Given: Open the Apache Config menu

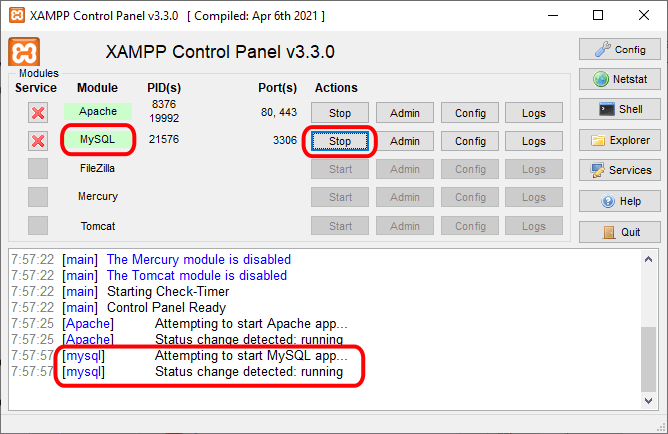Looking at the screenshot, I should [470, 113].
